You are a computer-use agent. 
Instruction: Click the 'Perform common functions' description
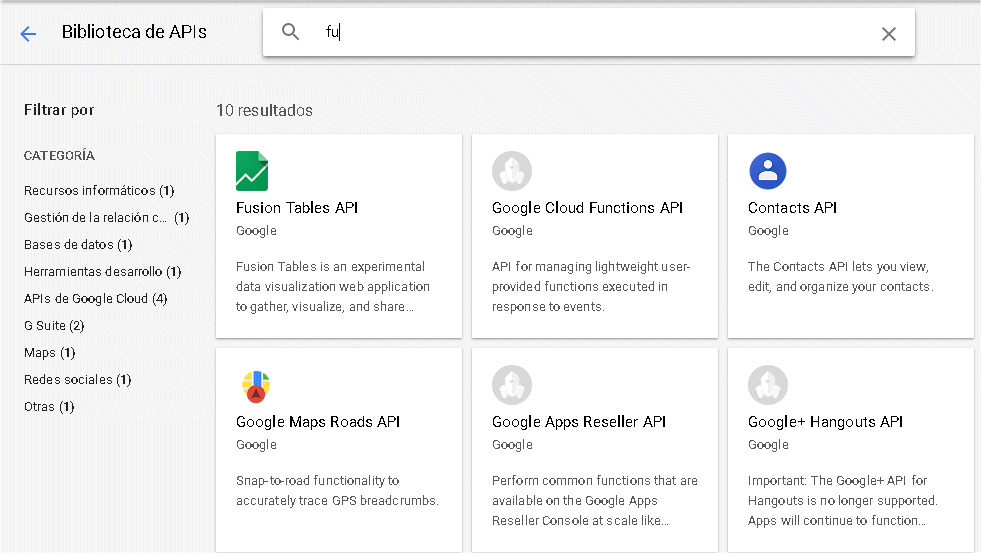(594, 500)
